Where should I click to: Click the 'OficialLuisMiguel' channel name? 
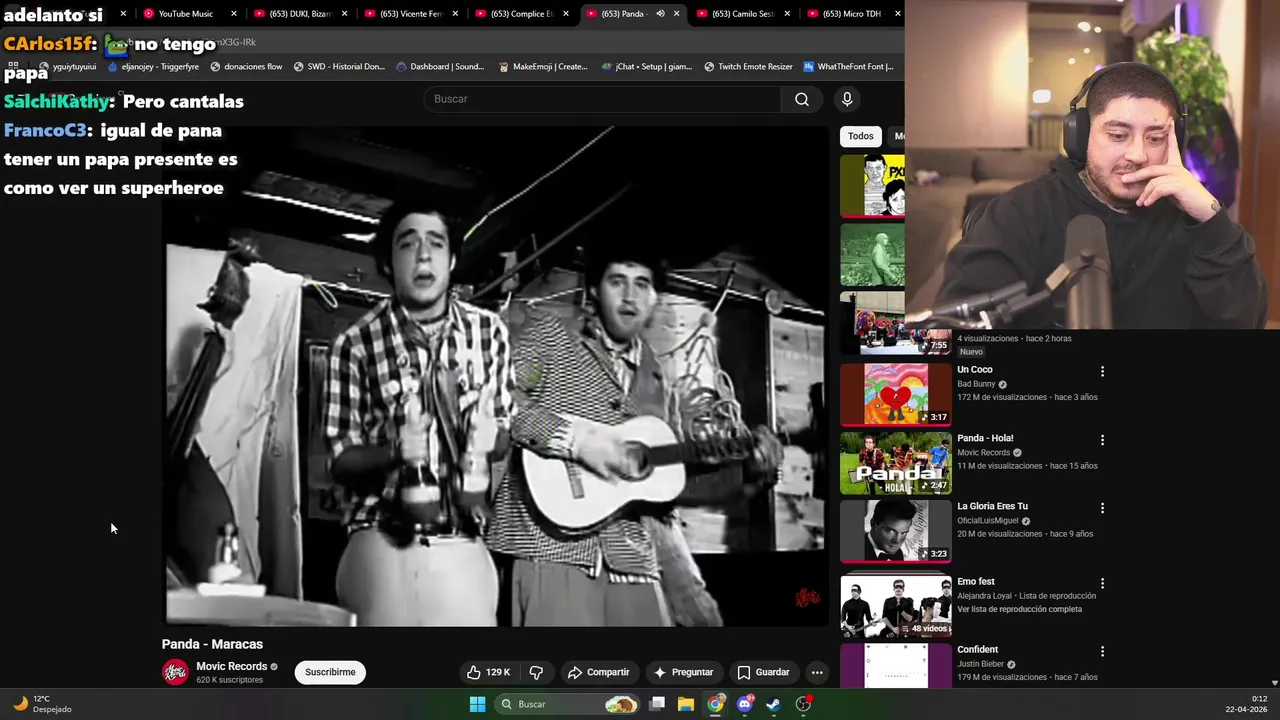[x=988, y=521]
